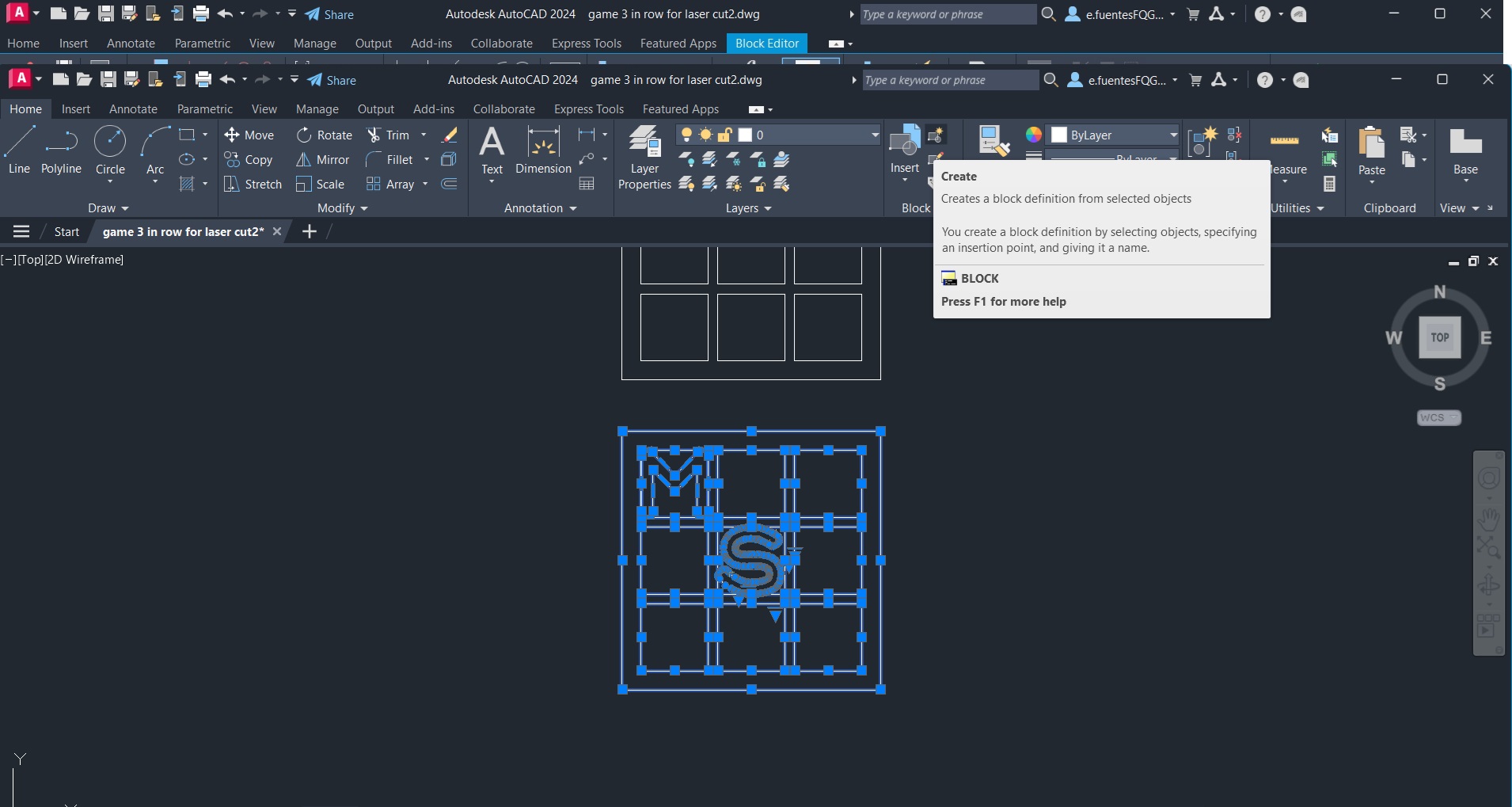Viewport: 1512px width, 807px height.
Task: Click the Layer Freeze snowflake icon
Action: tap(734, 159)
